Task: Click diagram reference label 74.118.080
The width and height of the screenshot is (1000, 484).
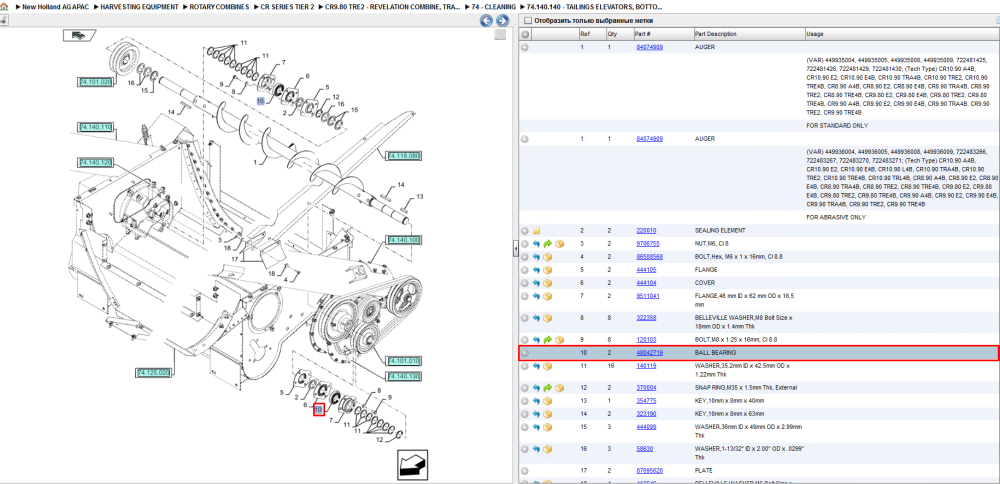Action: click(x=403, y=156)
